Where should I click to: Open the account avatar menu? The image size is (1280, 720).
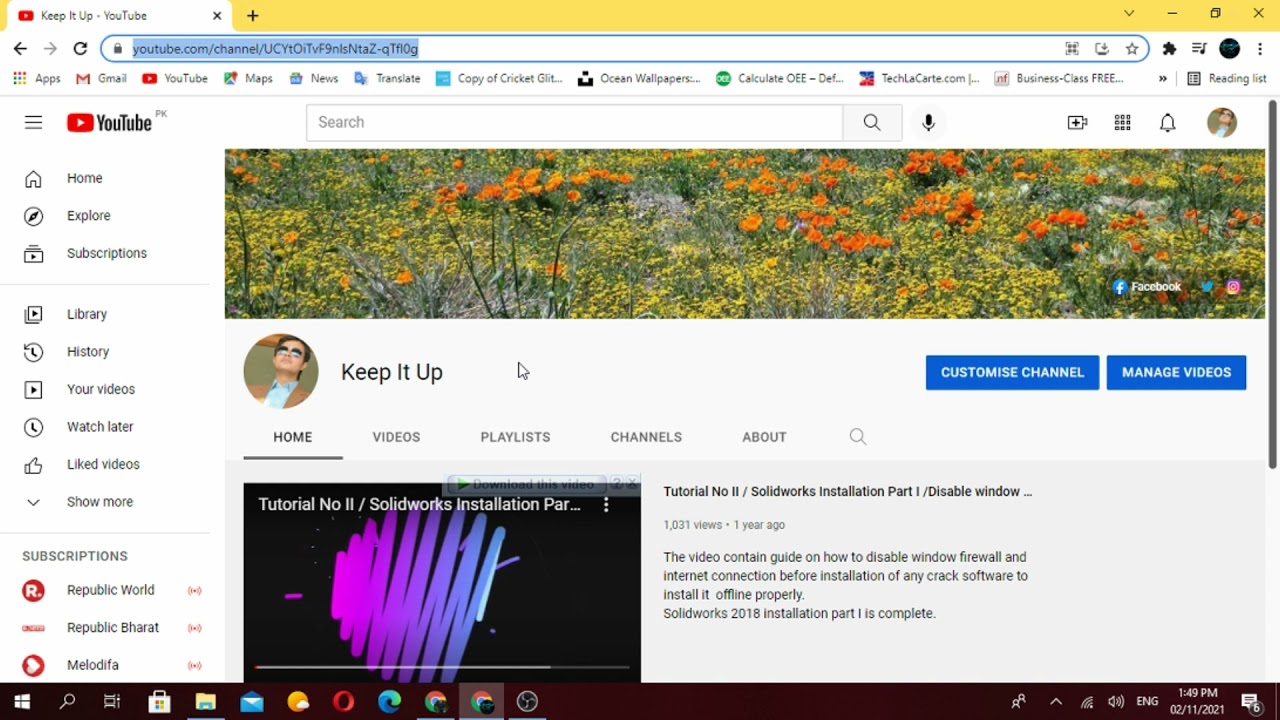click(x=1222, y=122)
